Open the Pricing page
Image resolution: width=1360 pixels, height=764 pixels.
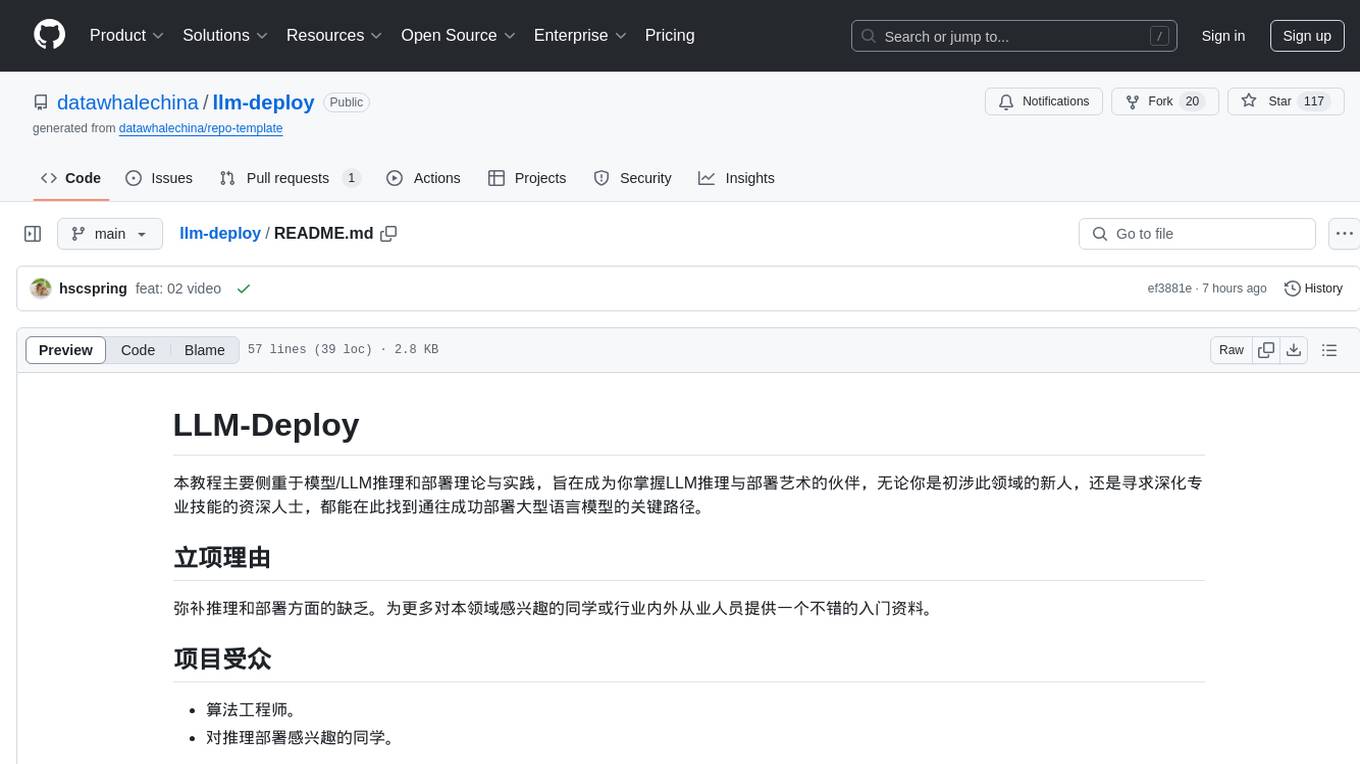coord(670,35)
